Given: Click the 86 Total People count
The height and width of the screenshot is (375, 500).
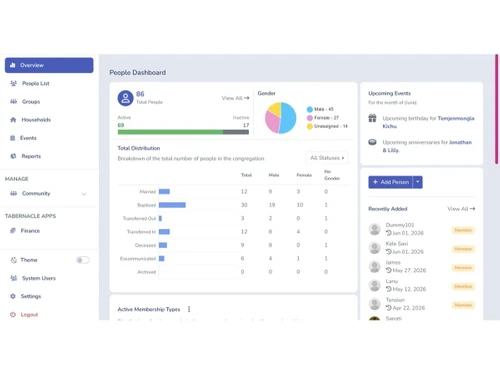Looking at the screenshot, I should click(140, 94).
